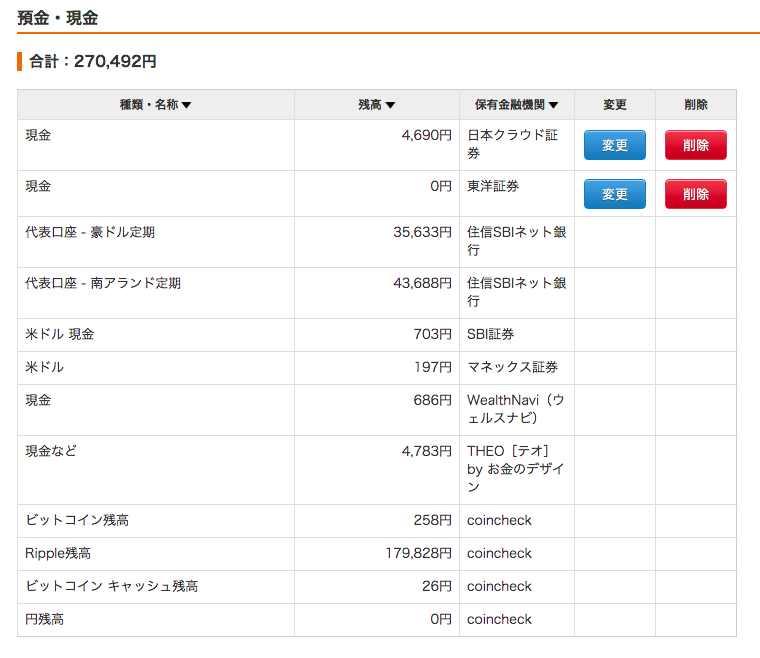Viewport: 760px width, 658px height.
Task: Select 代表口座 - 豪ドル定期 row name
Action: pyautogui.click(x=90, y=232)
